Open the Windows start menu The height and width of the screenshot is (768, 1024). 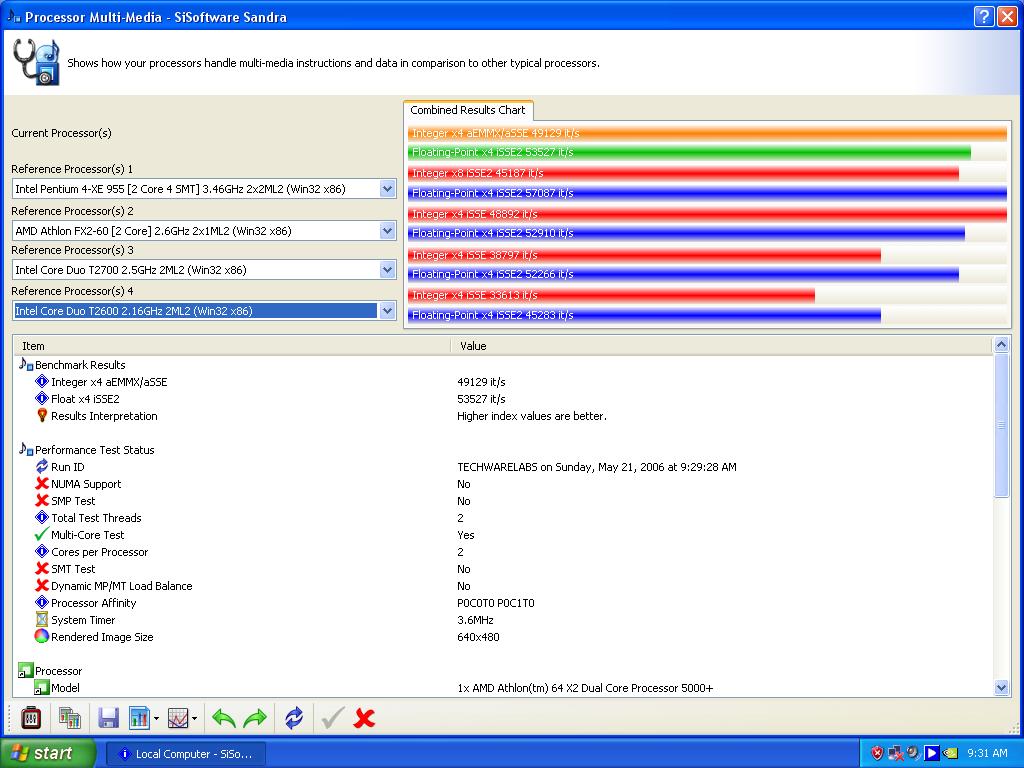tap(47, 753)
